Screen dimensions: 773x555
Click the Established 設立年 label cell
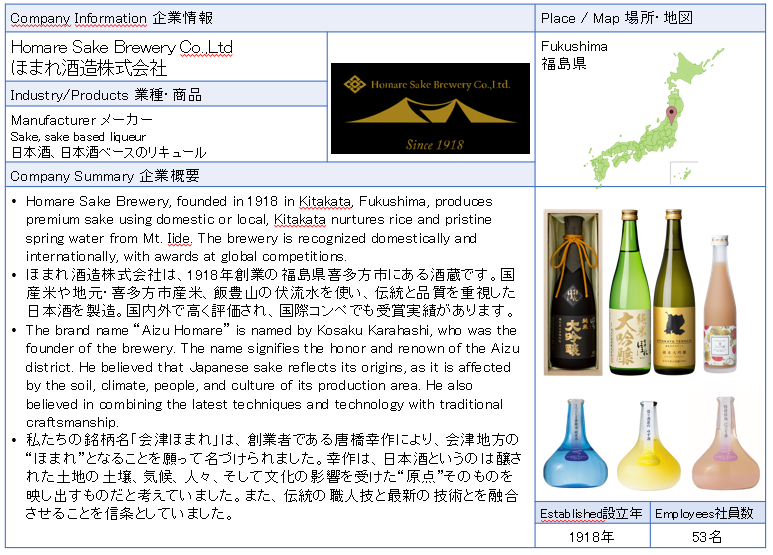(x=590, y=514)
